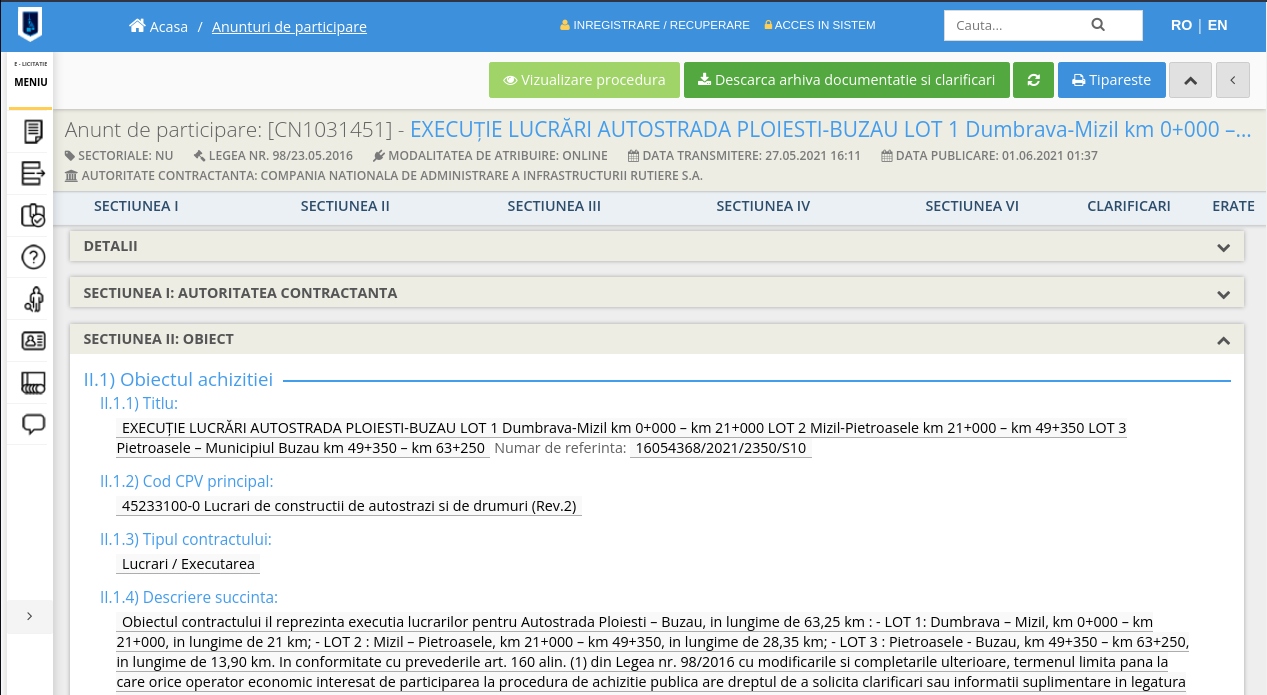Collapse SECTIUNEA II: OBIECT panel
The width and height of the screenshot is (1267, 695).
pyautogui.click(x=1222, y=340)
